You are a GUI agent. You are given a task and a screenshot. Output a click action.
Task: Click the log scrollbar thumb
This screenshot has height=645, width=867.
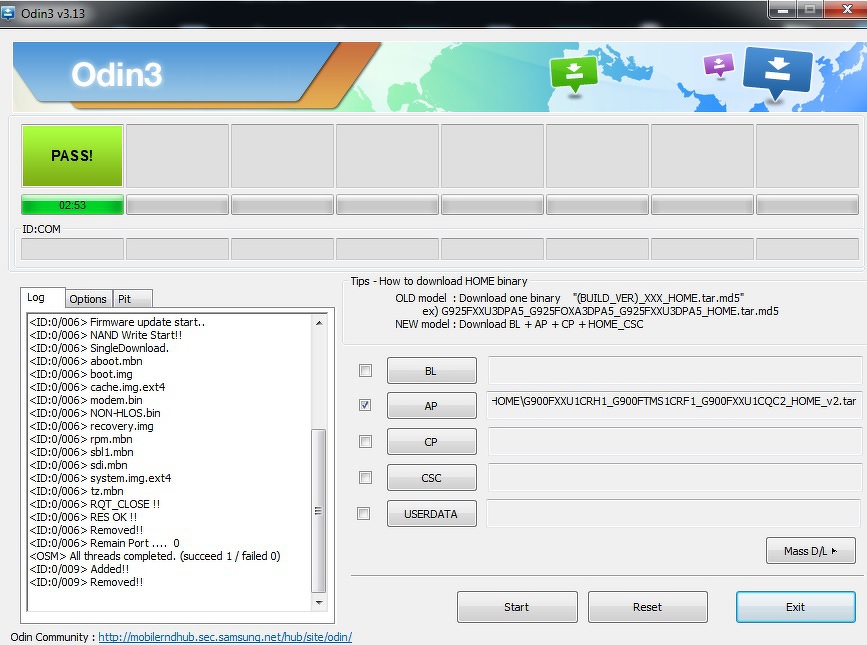point(318,511)
